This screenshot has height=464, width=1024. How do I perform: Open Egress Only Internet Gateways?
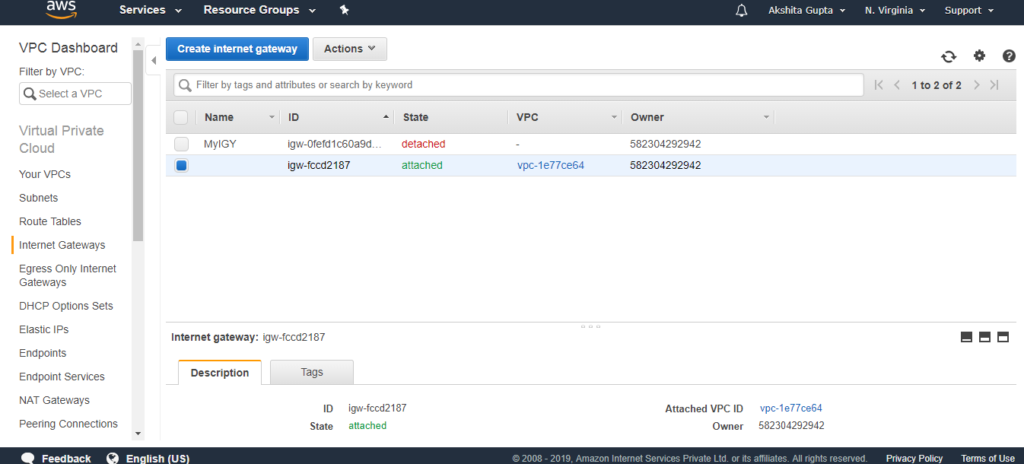(x=68, y=276)
